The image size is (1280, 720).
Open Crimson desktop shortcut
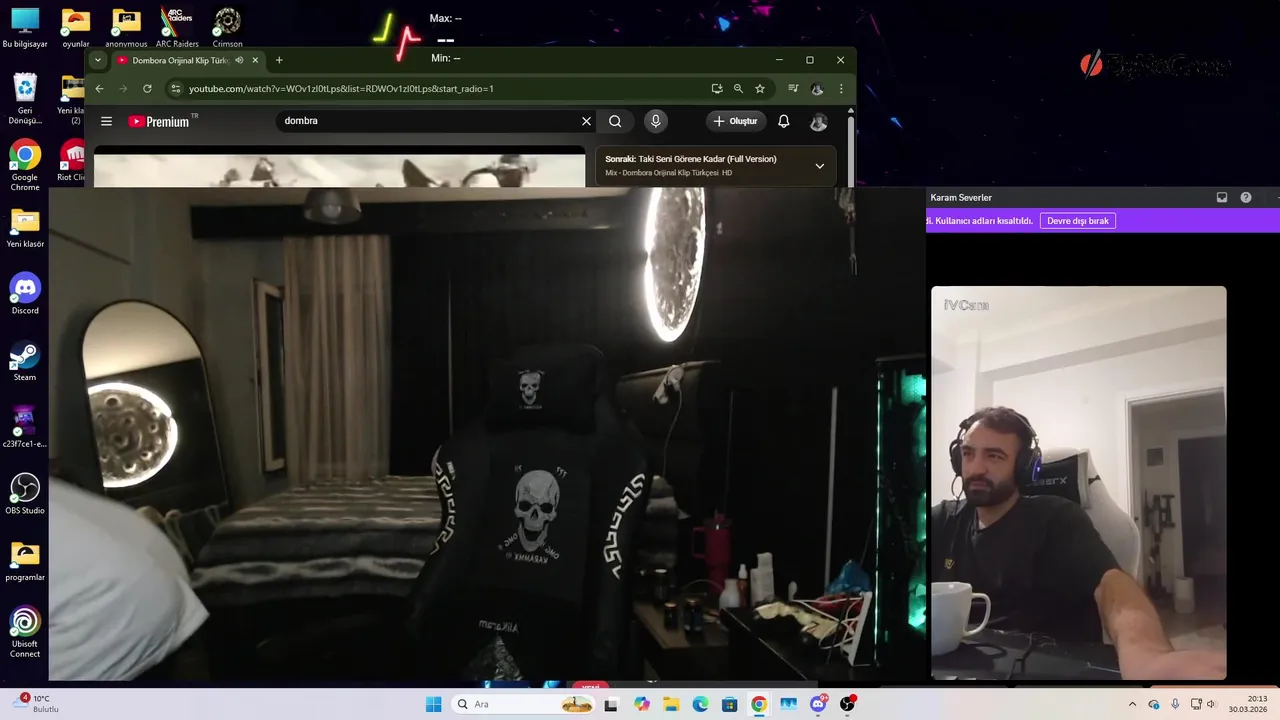click(227, 28)
